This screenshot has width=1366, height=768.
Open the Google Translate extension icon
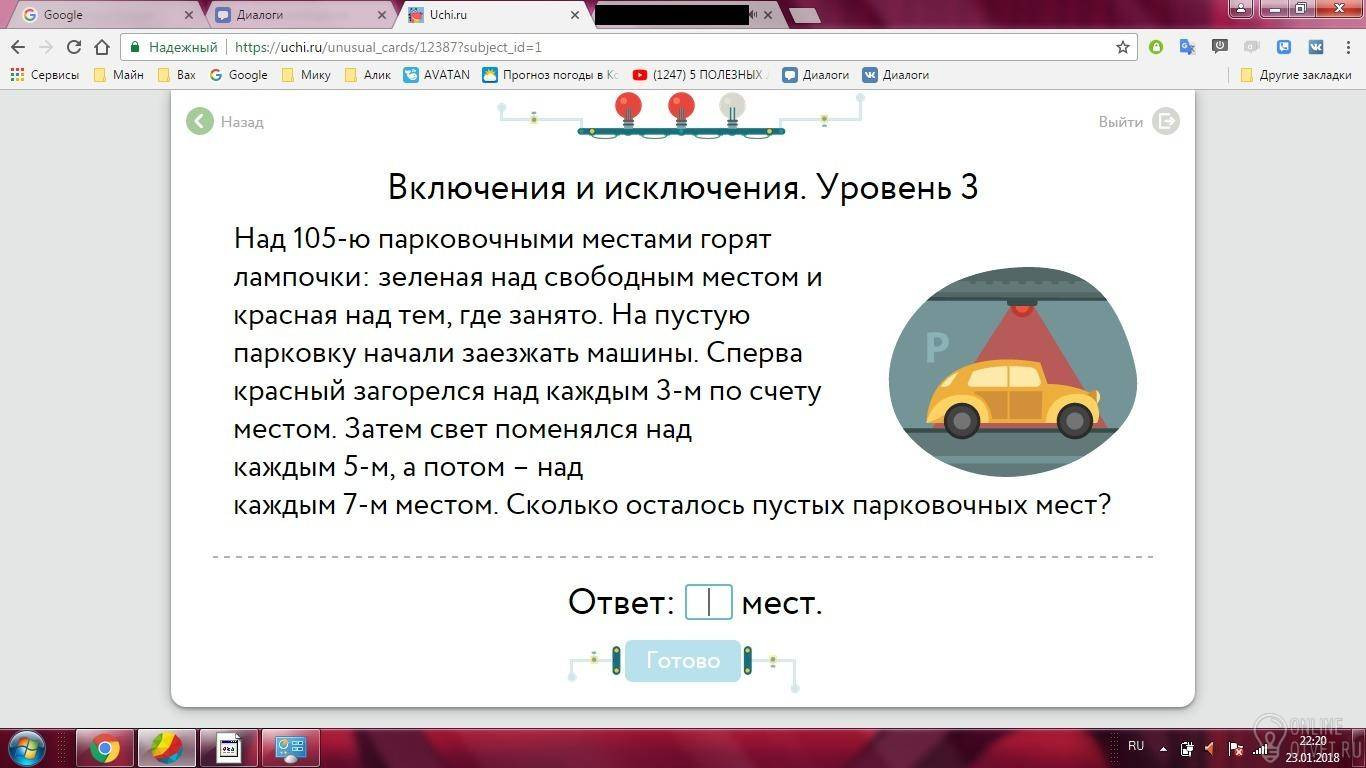tap(1187, 47)
